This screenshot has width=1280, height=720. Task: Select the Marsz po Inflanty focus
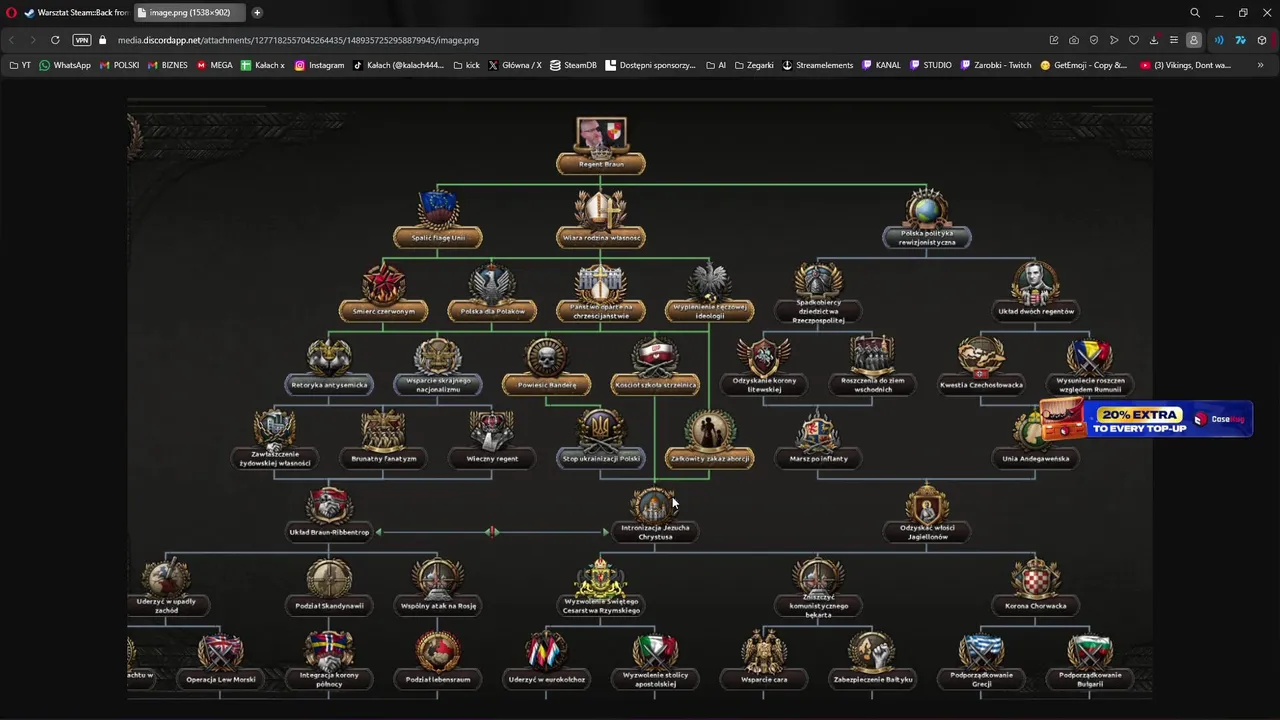(x=818, y=440)
